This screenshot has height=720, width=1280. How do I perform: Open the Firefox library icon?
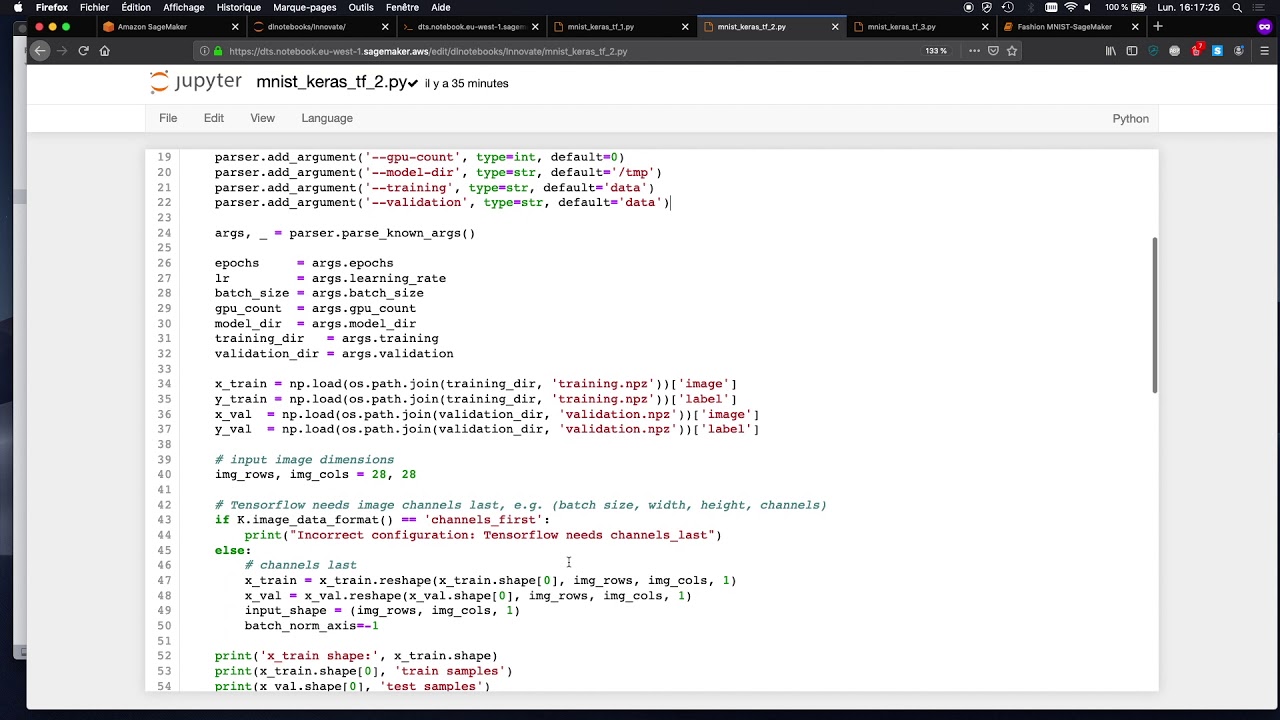point(1110,51)
